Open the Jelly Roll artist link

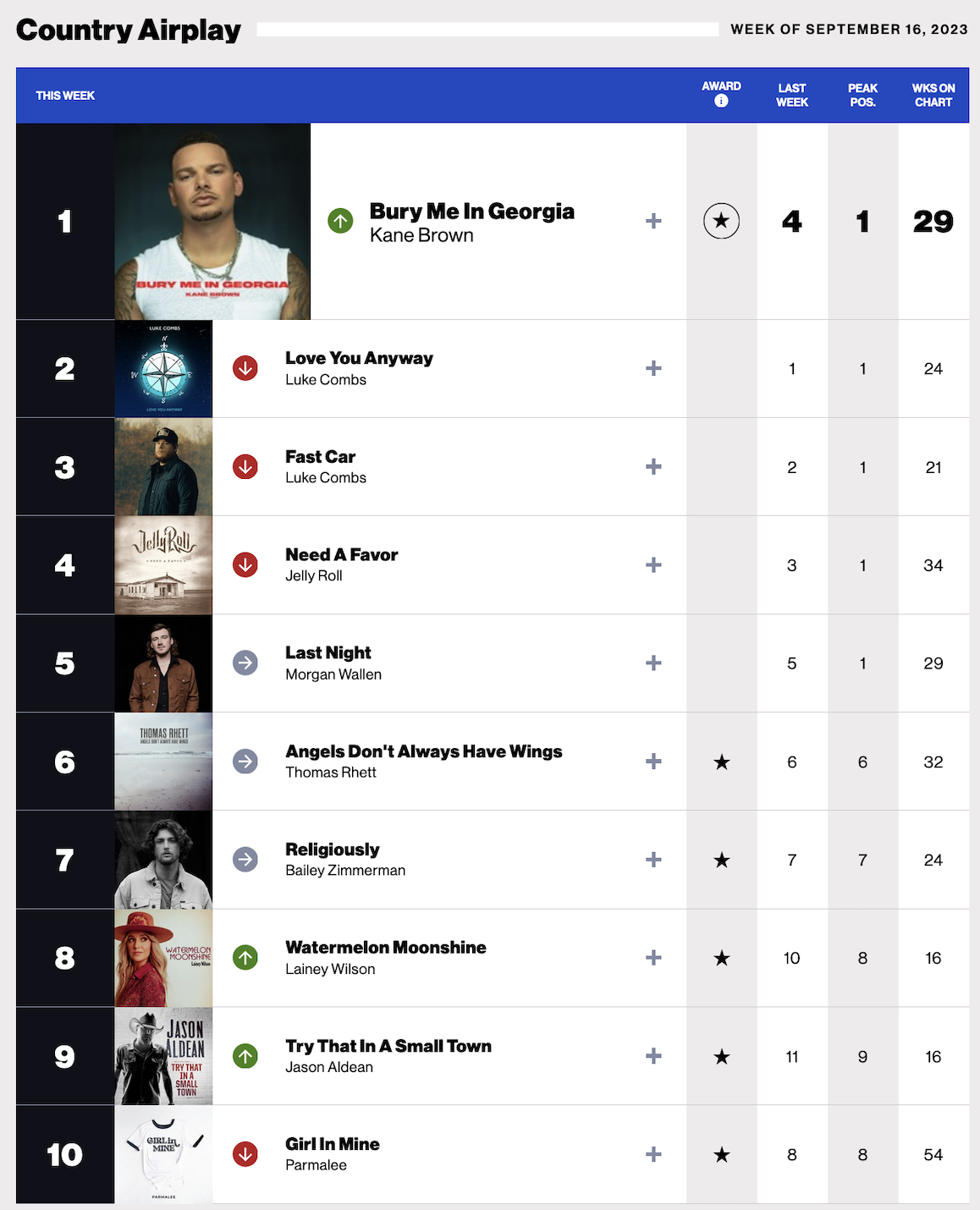pos(314,575)
